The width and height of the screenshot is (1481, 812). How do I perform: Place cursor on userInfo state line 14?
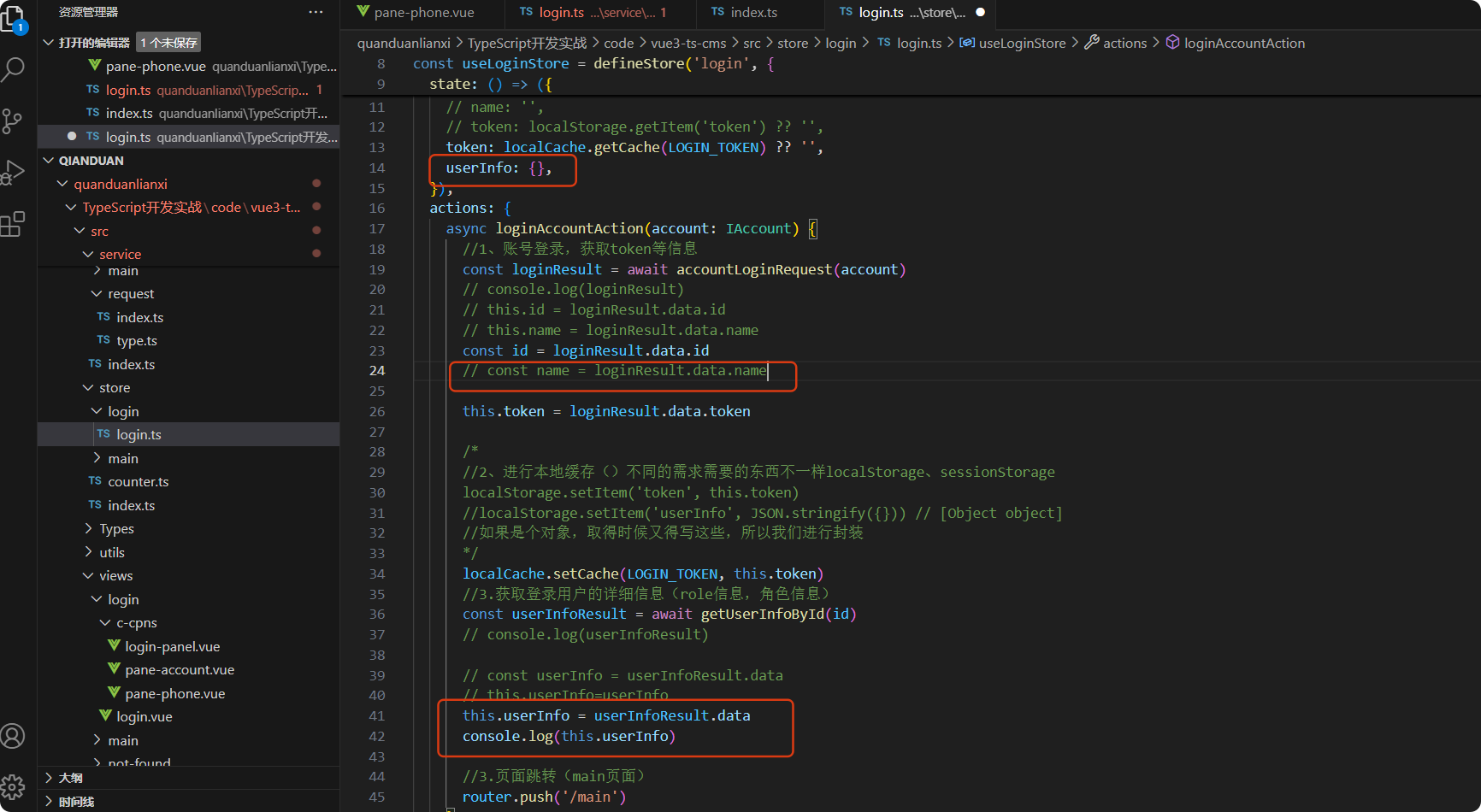click(x=499, y=168)
